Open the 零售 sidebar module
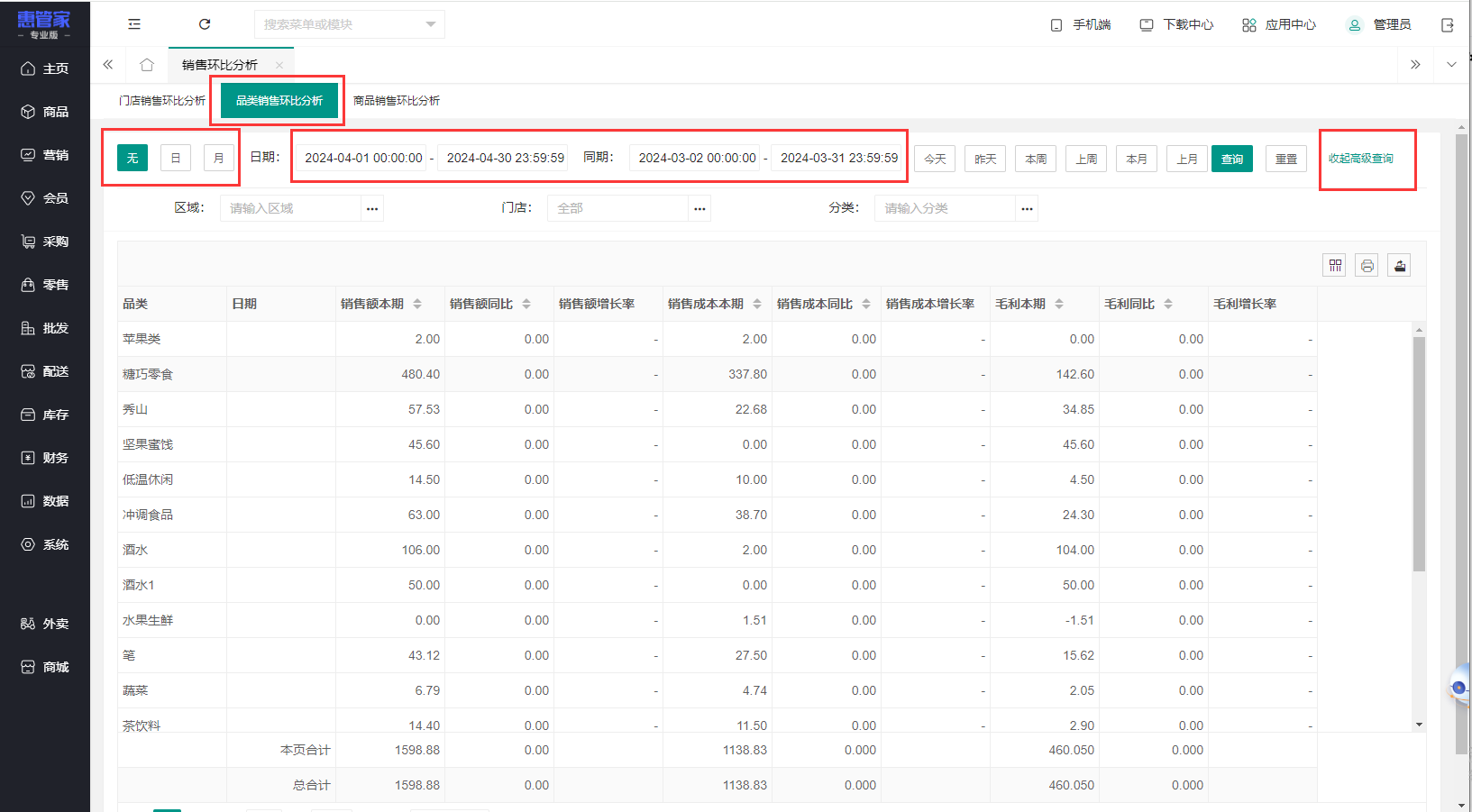 (45, 285)
